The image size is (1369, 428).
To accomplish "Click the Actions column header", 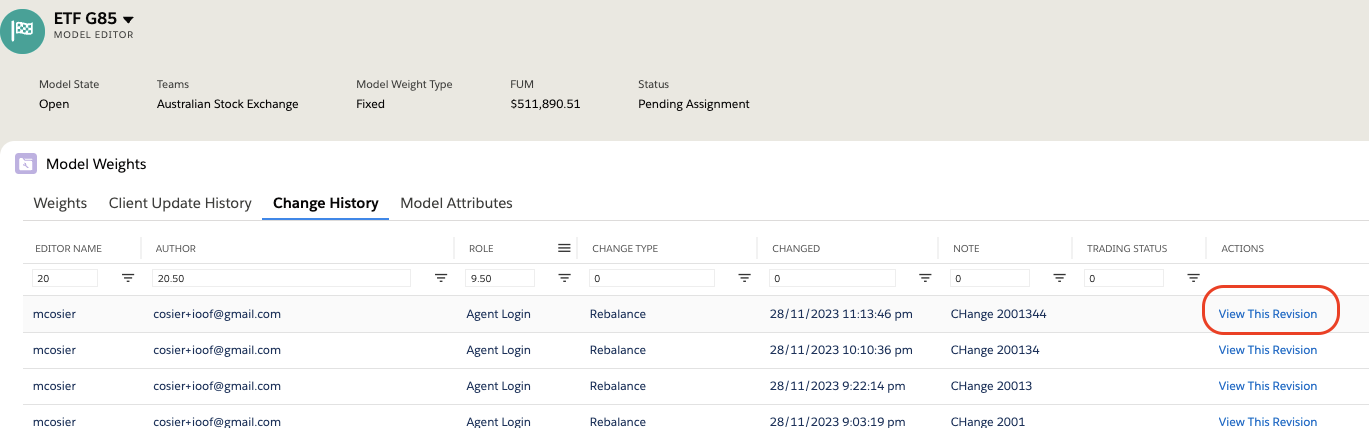I will point(1242,249).
